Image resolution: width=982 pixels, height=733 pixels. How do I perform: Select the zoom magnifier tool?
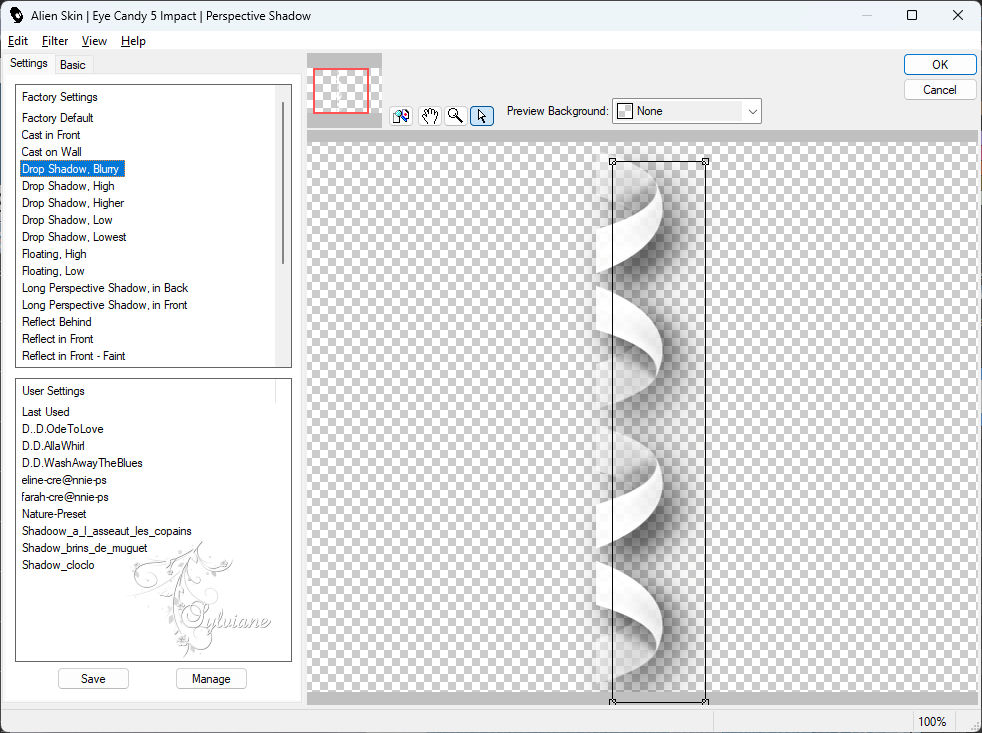456,116
